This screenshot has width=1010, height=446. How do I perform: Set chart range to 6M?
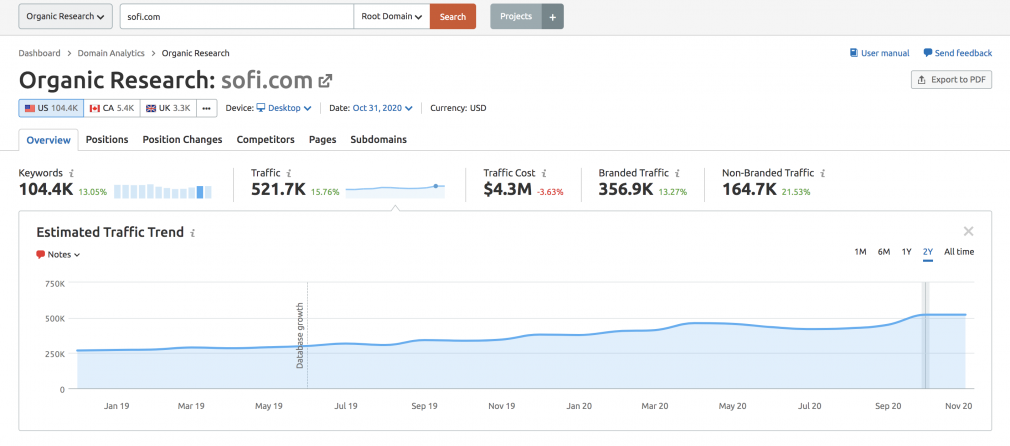click(x=884, y=252)
